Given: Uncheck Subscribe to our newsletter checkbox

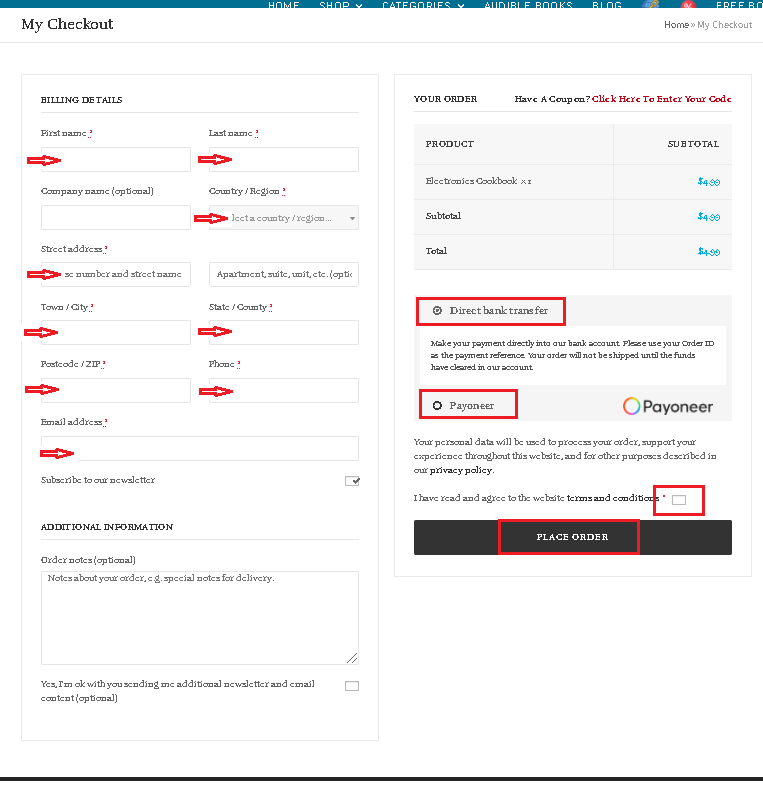Looking at the screenshot, I should point(352,481).
